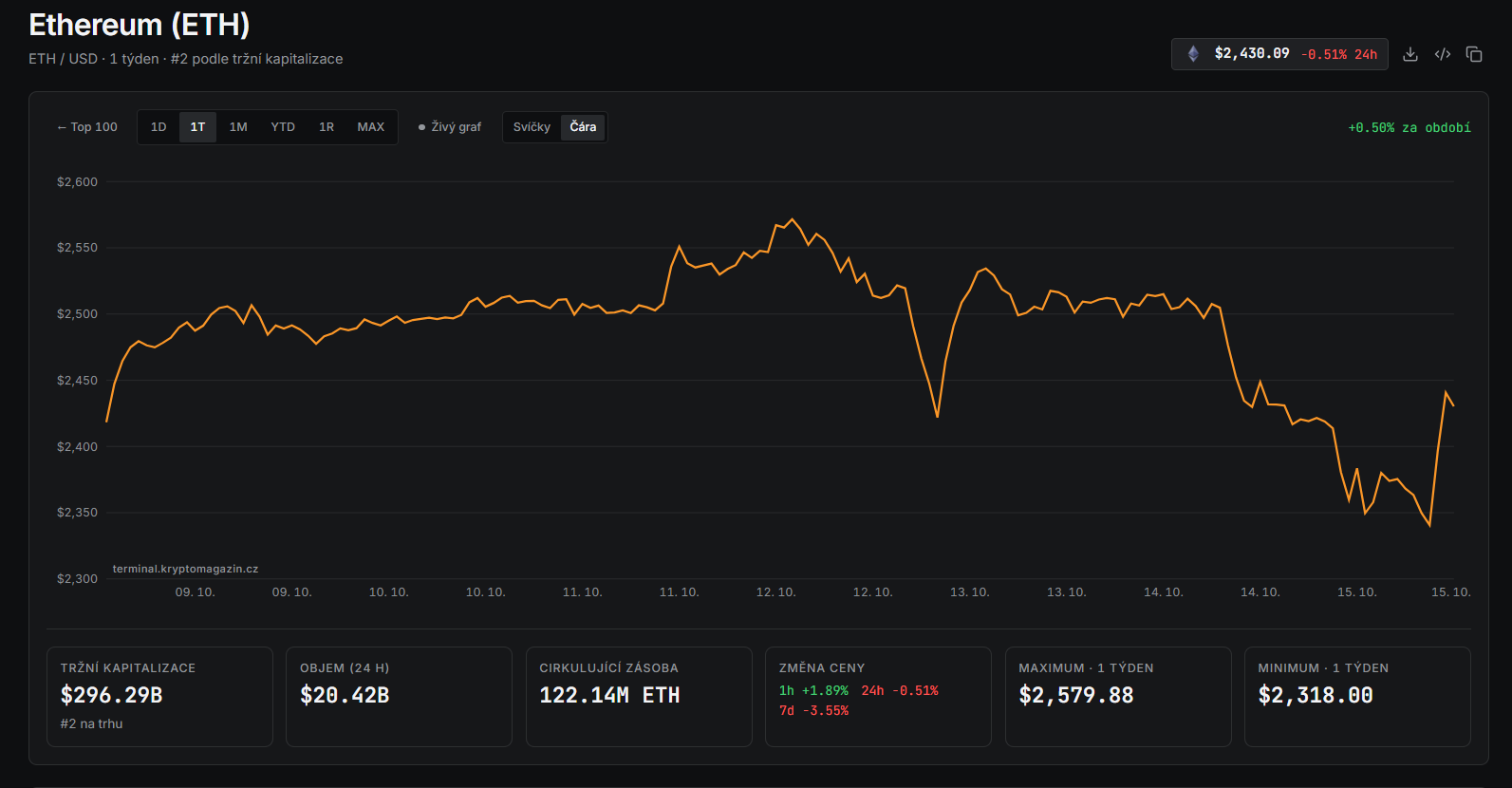
Task: Click the +0.50% za období label
Action: coord(1409,127)
